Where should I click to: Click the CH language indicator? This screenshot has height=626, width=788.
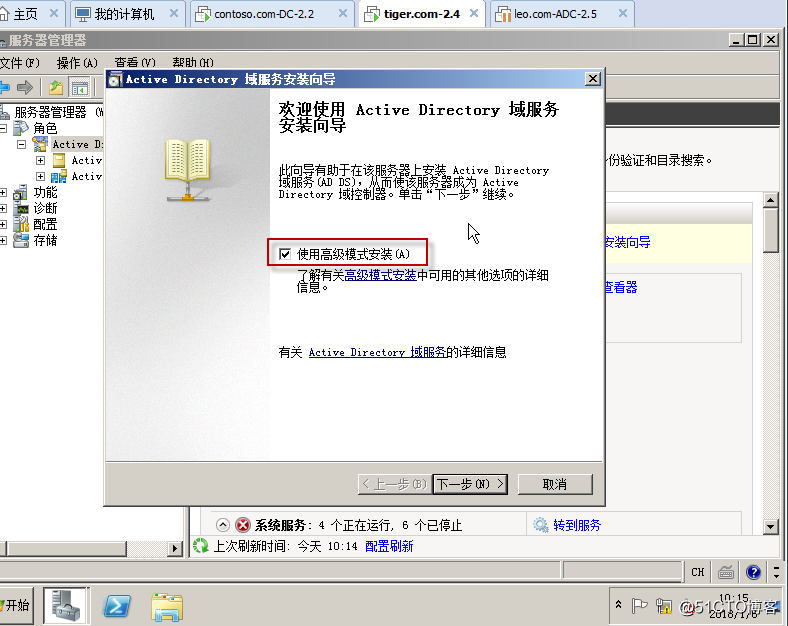[698, 572]
